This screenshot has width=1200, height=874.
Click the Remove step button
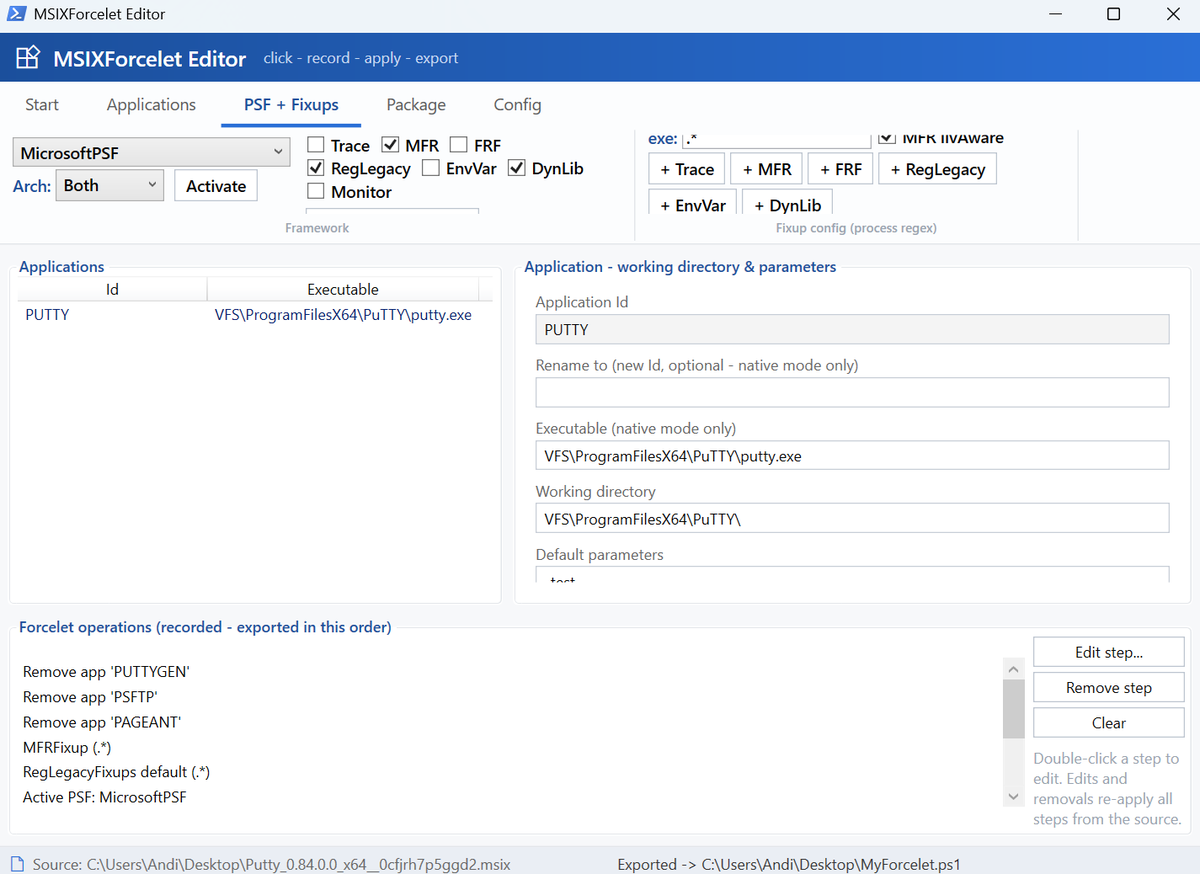click(x=1109, y=688)
